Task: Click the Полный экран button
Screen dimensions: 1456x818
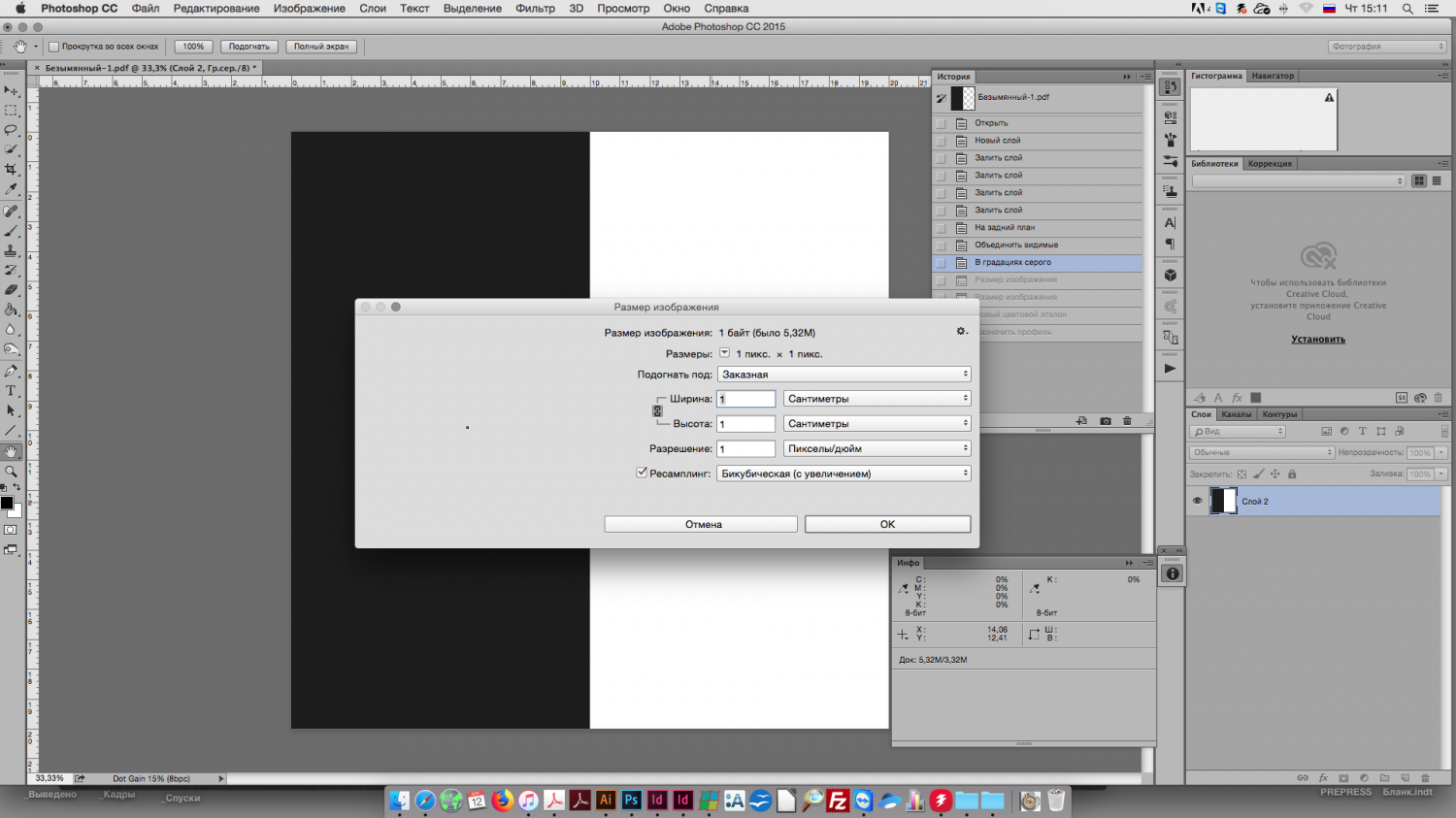Action: point(321,47)
